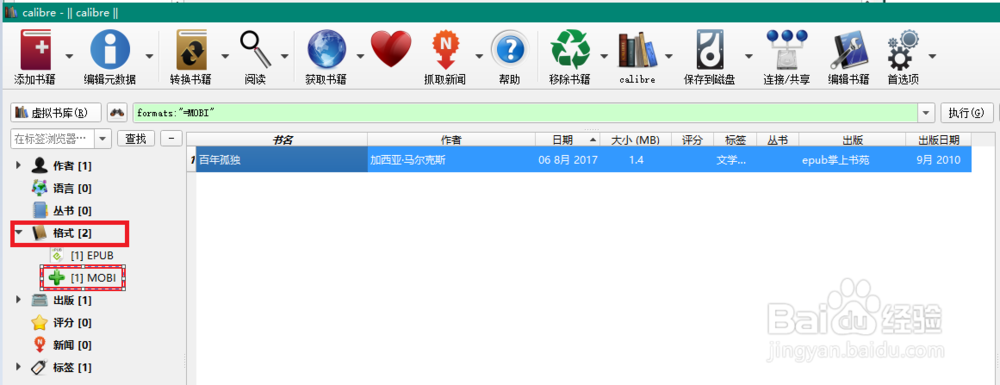Open the Add books dropdown arrow

(69, 56)
